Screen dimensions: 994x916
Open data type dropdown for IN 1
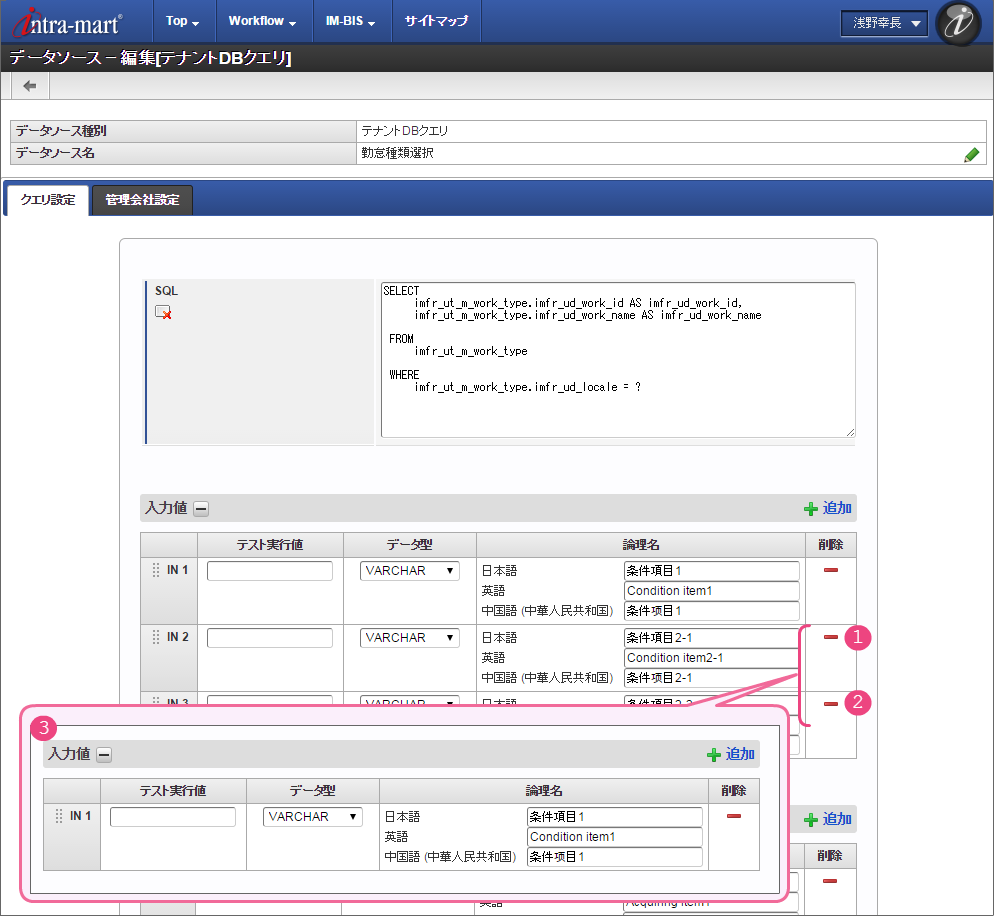click(x=409, y=571)
